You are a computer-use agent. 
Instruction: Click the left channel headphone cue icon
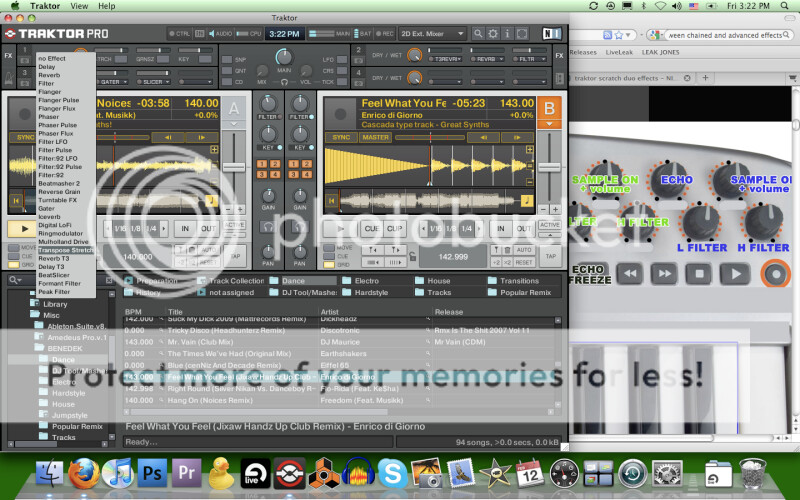(267, 227)
